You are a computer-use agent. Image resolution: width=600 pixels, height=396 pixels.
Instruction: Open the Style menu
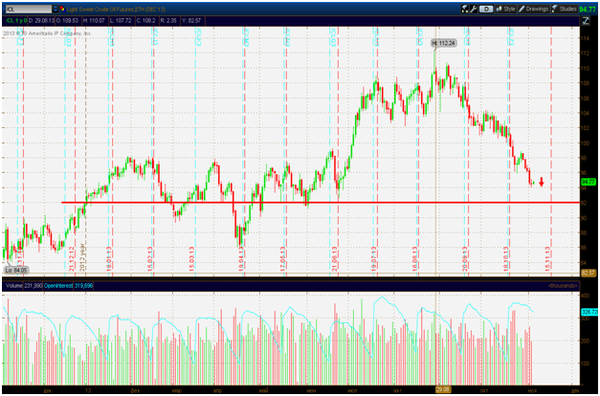click(505, 9)
